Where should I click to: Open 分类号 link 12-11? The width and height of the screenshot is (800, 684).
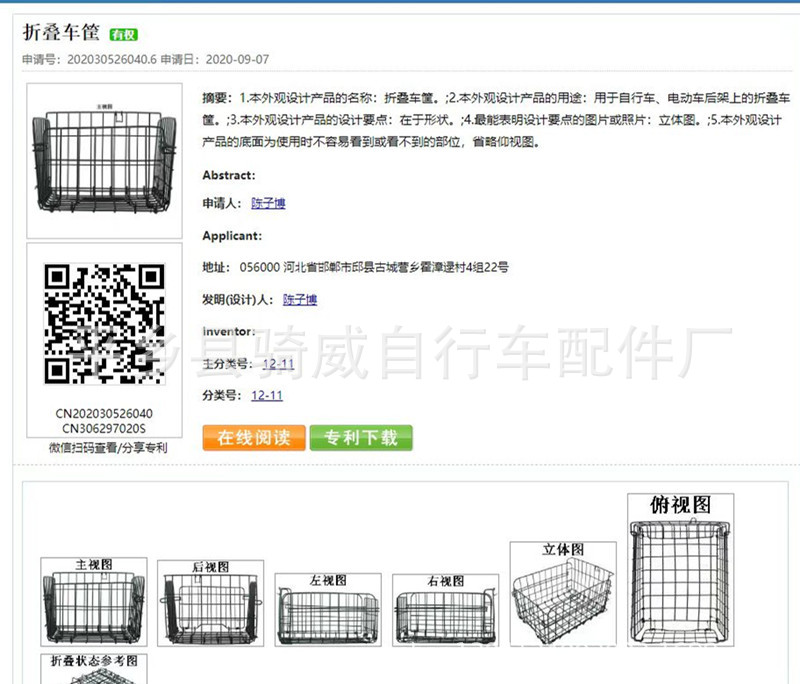coord(267,395)
